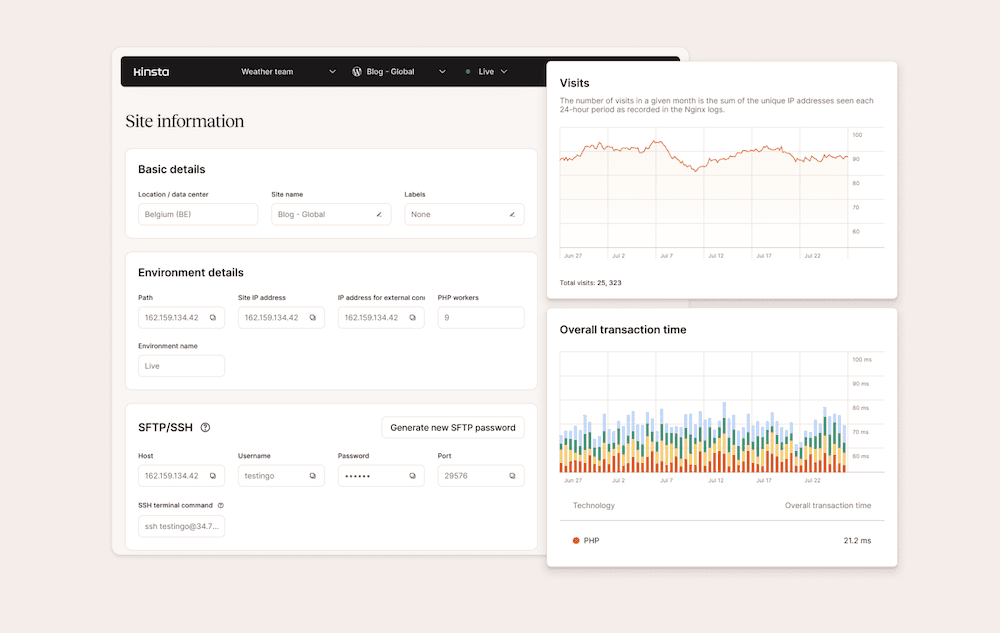Copy the Port number with its copy icon
1000x633 pixels.
coord(515,475)
